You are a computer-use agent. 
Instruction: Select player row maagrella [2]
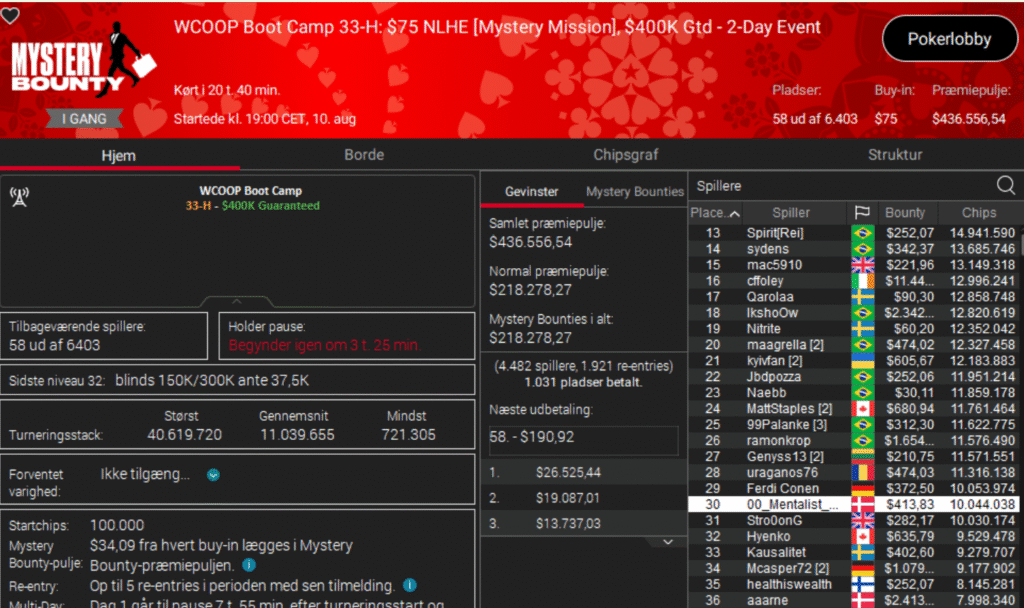click(856, 345)
